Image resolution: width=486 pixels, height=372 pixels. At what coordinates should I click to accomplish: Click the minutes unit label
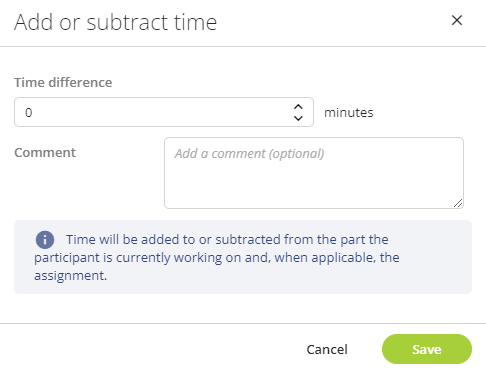click(x=349, y=113)
